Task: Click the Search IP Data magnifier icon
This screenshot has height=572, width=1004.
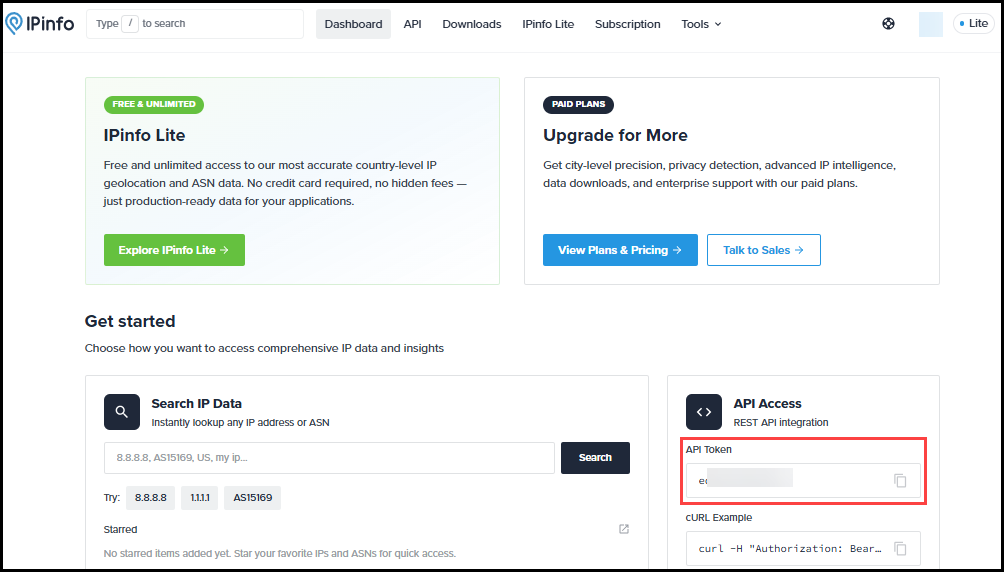Action: click(122, 412)
